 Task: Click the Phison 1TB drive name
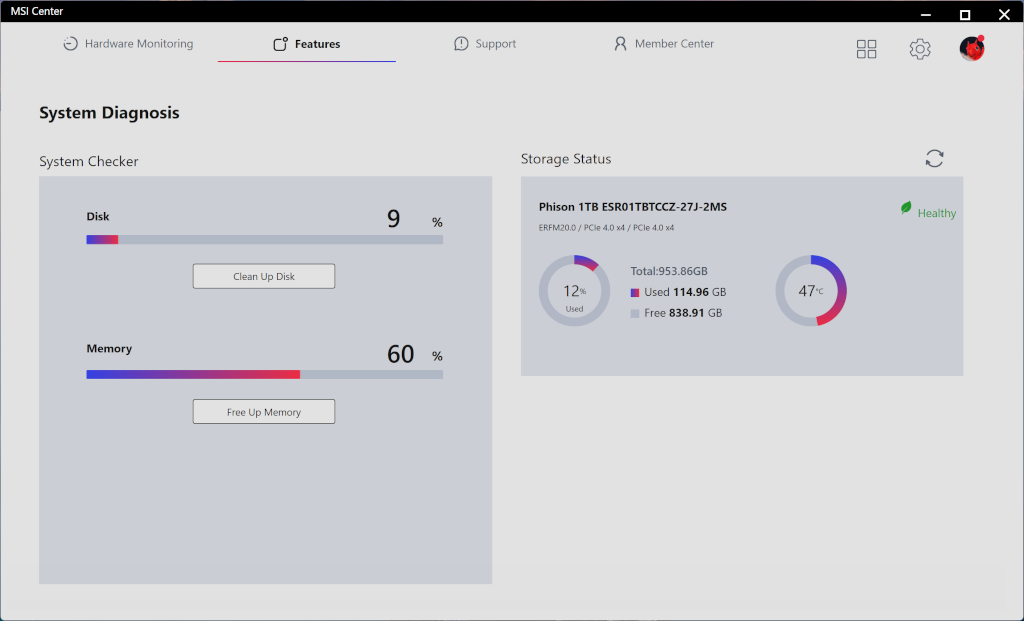coord(632,207)
